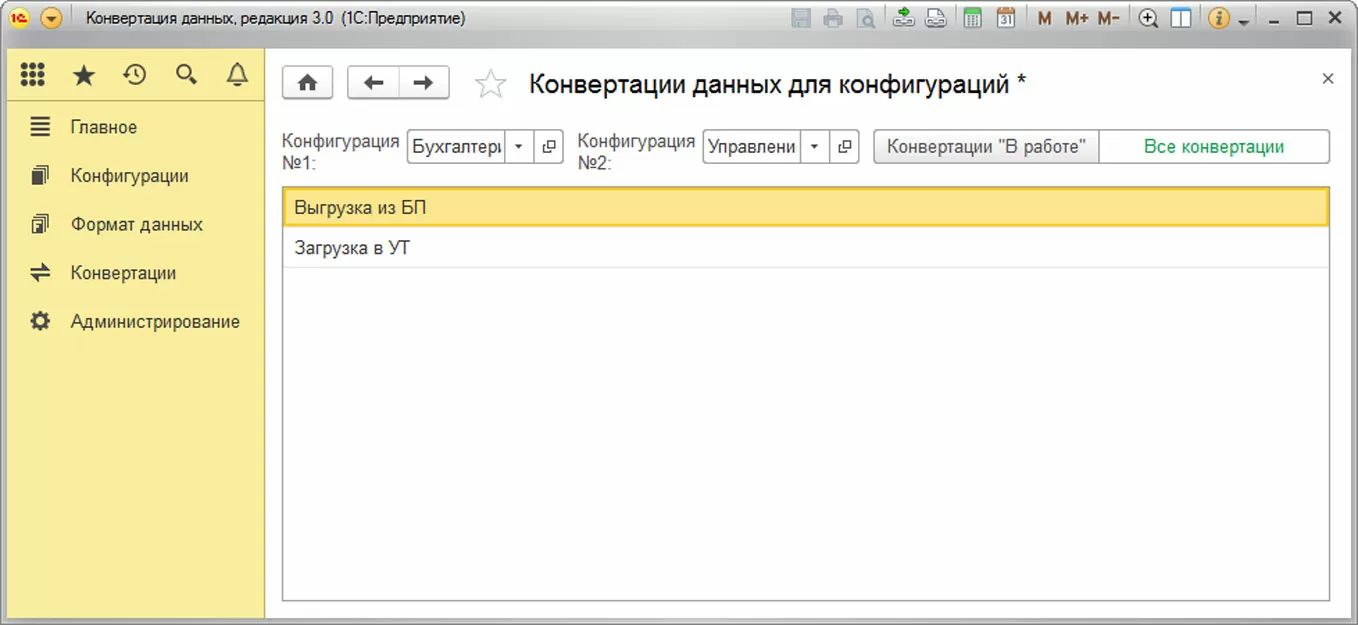The height and width of the screenshot is (625, 1358).
Task: Open Конфигурация №2 linked item button
Action: click(x=844, y=147)
